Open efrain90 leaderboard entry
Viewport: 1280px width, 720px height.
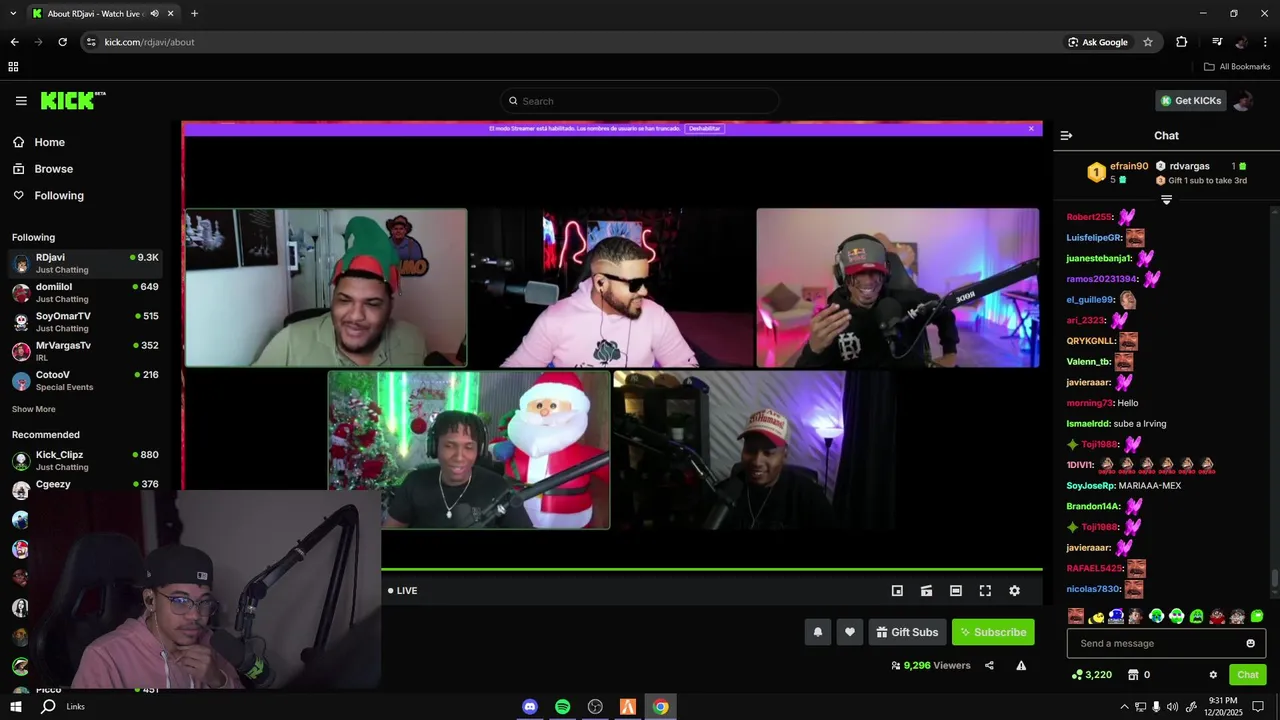[x=1117, y=172]
